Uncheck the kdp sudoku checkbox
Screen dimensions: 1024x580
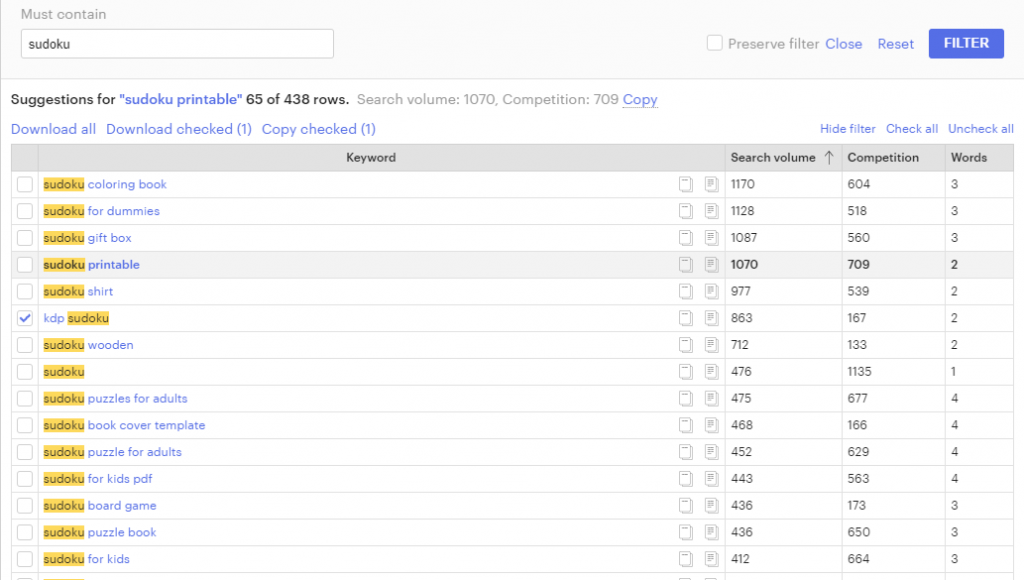25,318
